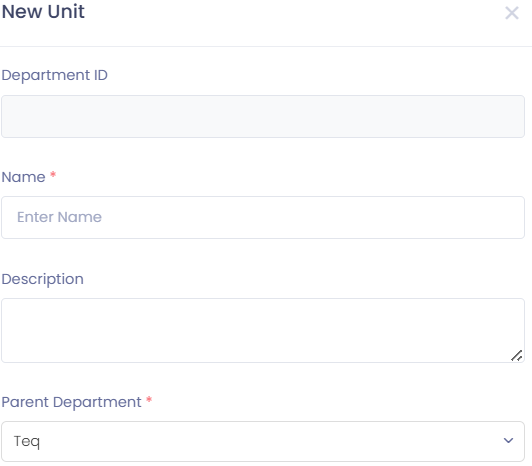
Task: Click the chevron arrow beside Teq
Action: (x=508, y=441)
